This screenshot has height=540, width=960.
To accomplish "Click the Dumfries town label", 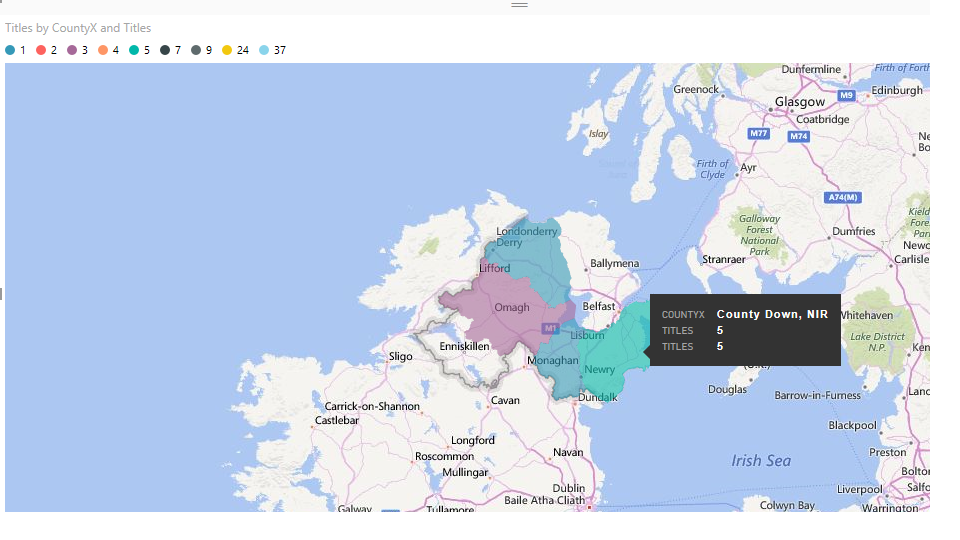I will pos(853,231).
